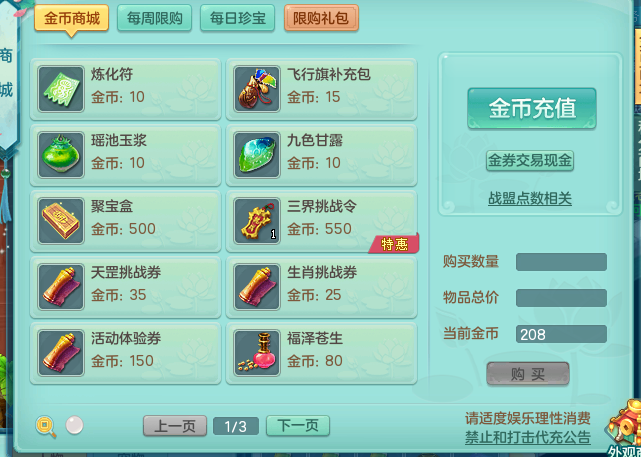The width and height of the screenshot is (641, 457).
Task: Open the 限购礼包 tab
Action: (x=321, y=18)
